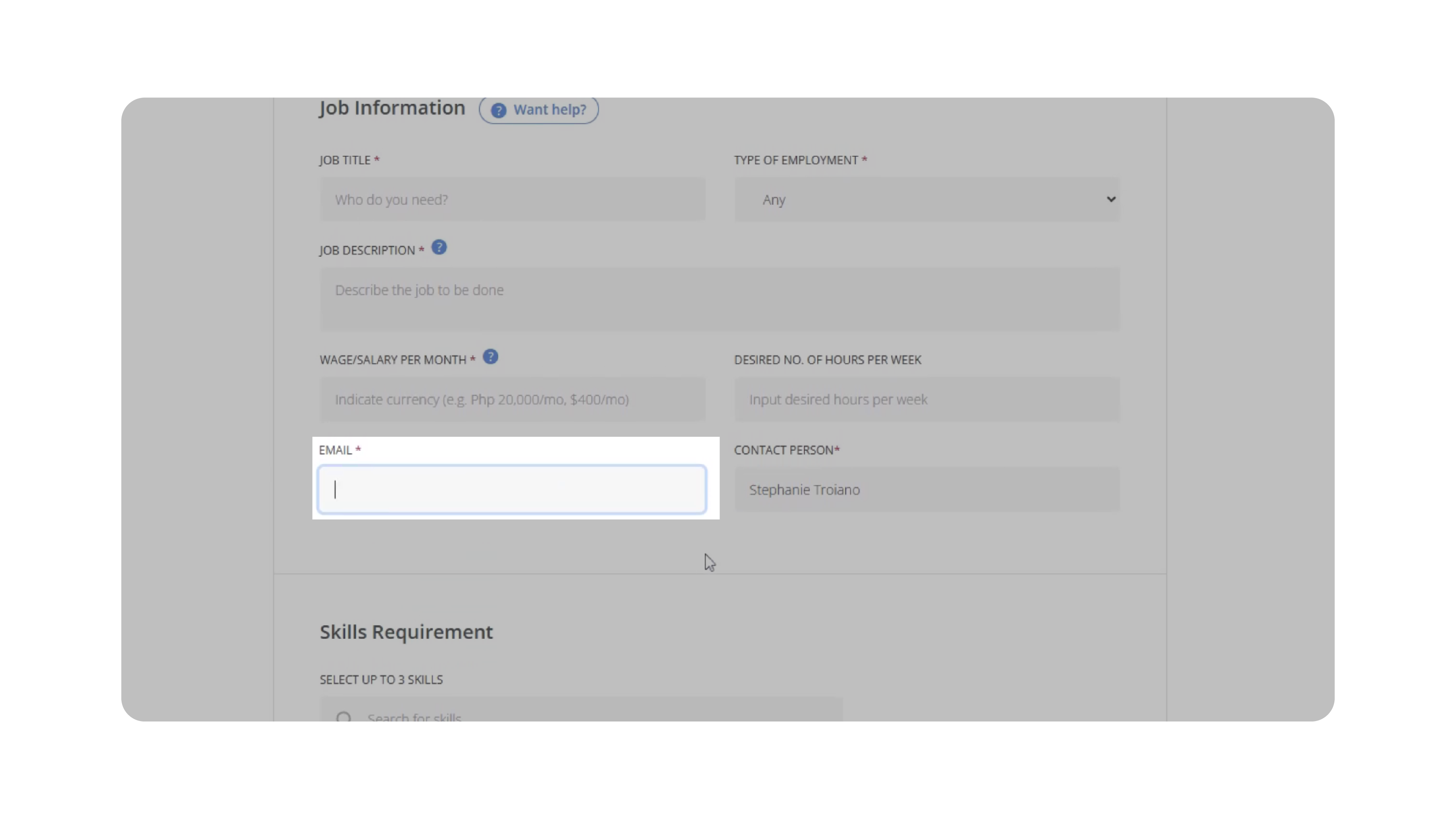
Task: Click the magnifier icon in skills search
Action: [x=343, y=716]
